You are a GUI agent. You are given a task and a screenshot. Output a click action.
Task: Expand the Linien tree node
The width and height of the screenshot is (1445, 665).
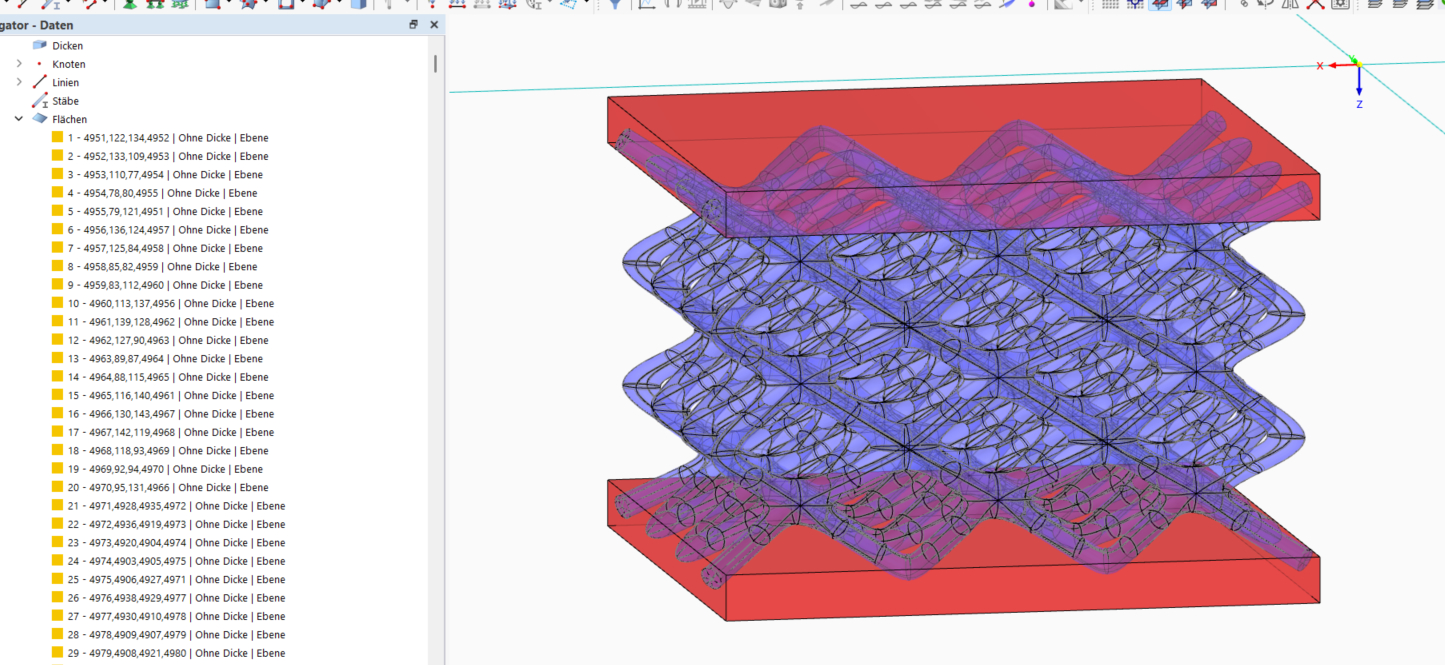(19, 82)
